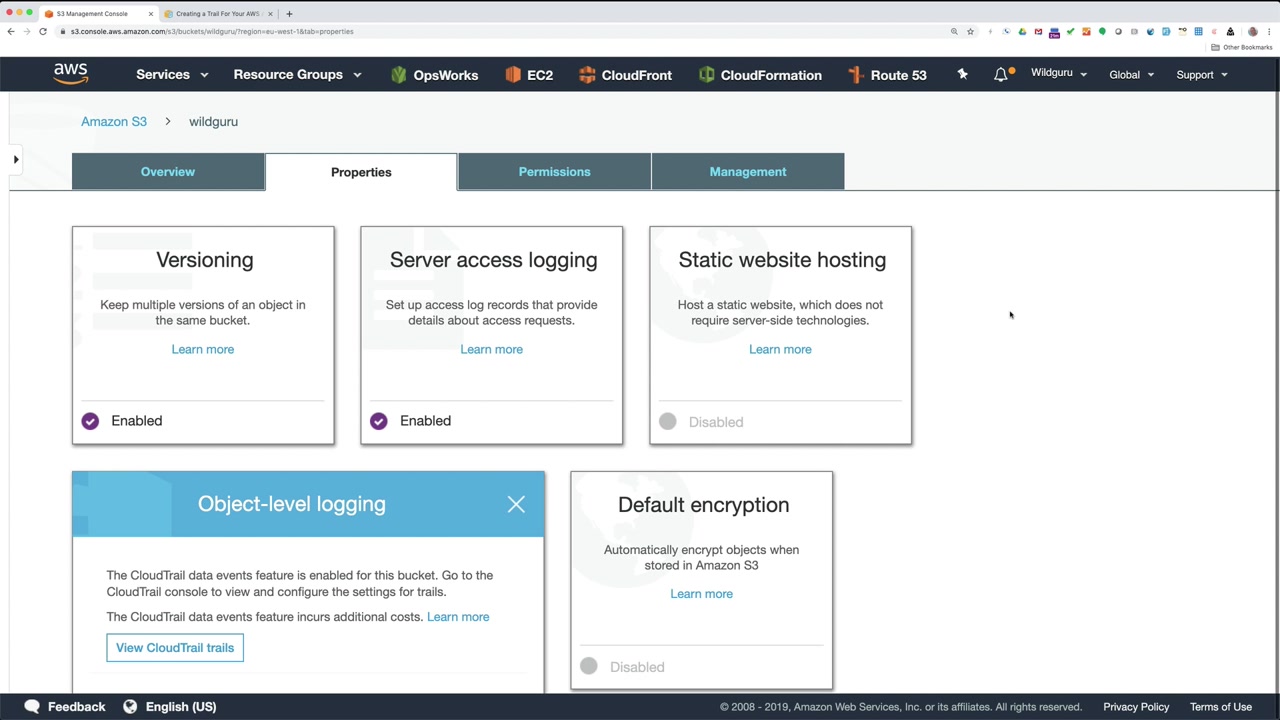1280x720 pixels.
Task: Open the Support dropdown menu
Action: 1201,75
